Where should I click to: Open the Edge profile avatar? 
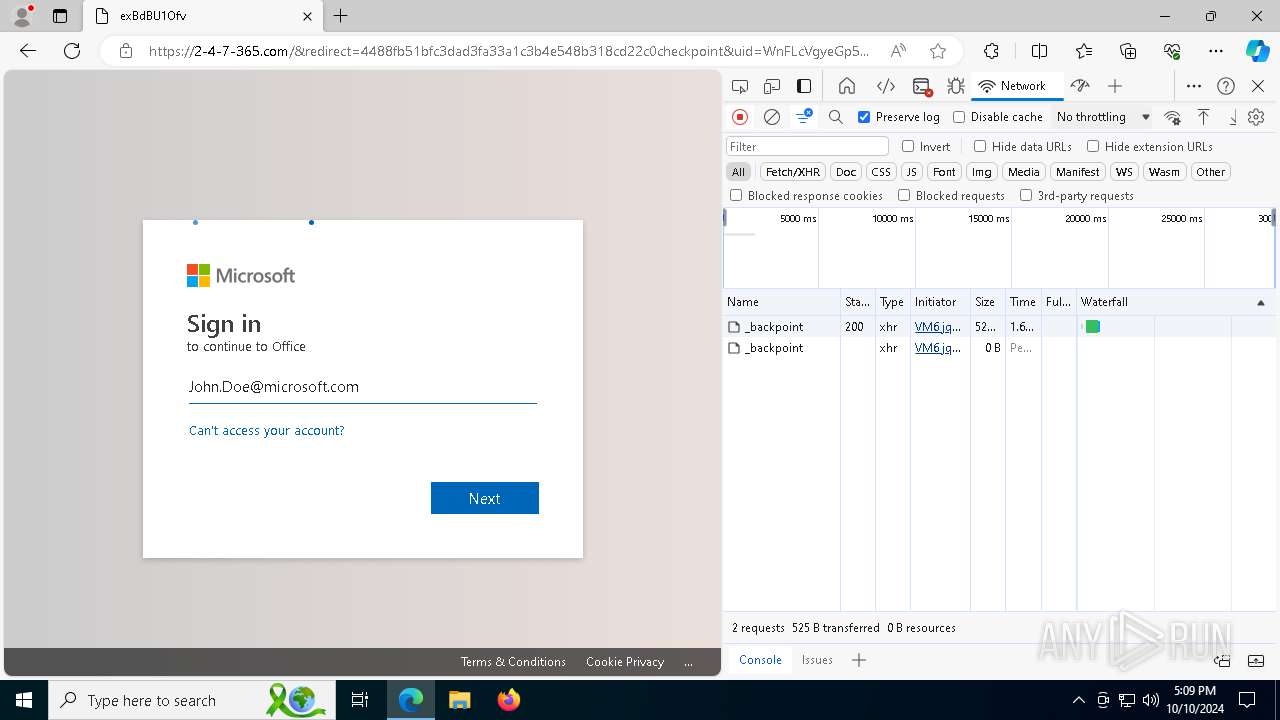coord(22,16)
